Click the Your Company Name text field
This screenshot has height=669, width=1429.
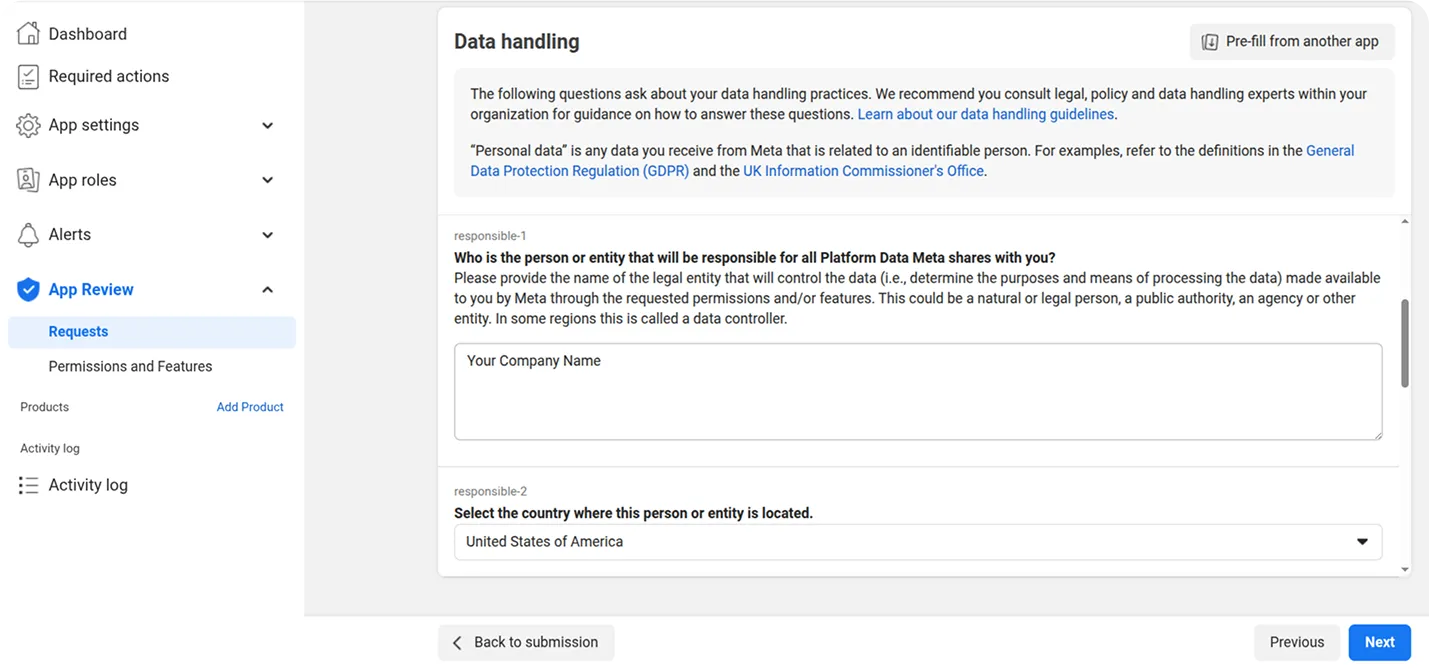(918, 392)
